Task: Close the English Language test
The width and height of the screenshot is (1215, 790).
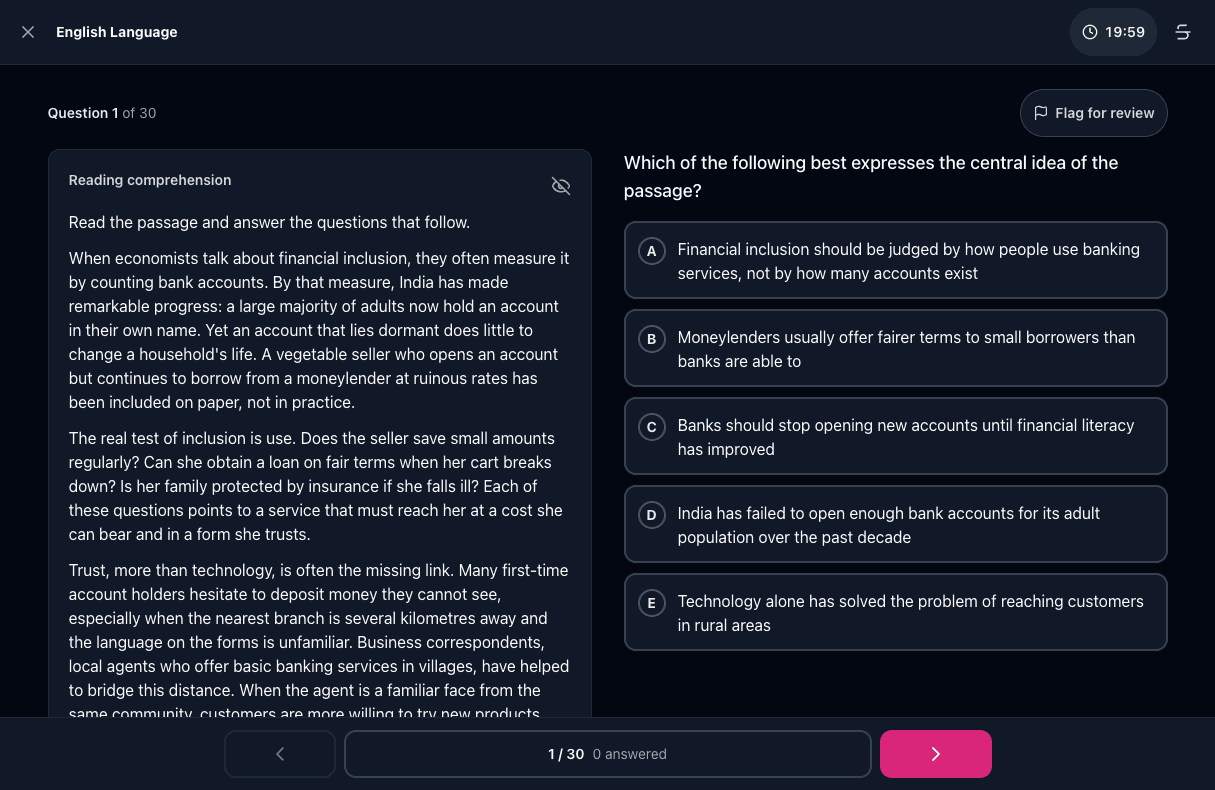Action: (28, 32)
